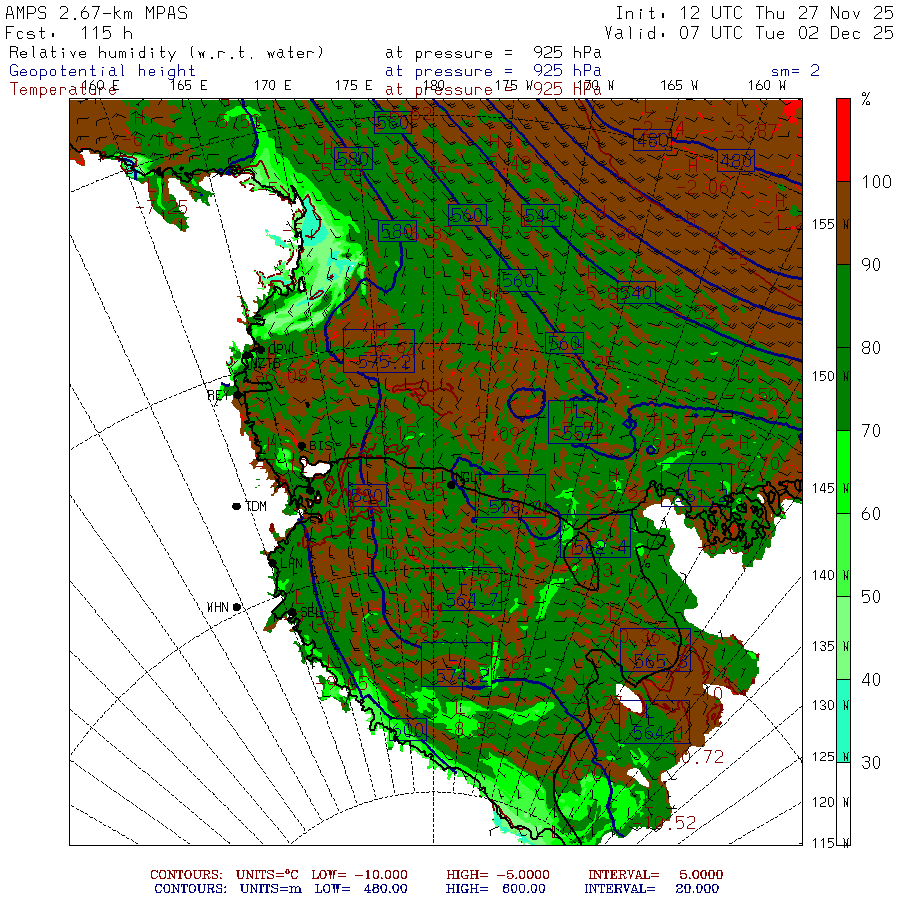Click the white below-30% color bar segment
Viewport: 900px width, 900px height.
pos(843,804)
